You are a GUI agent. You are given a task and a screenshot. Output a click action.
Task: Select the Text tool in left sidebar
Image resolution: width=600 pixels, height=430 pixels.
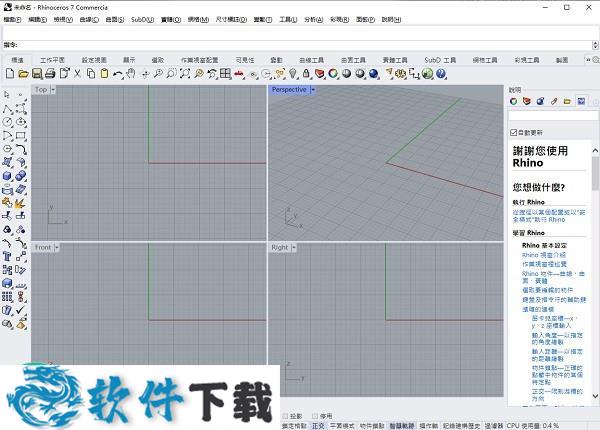[7, 256]
